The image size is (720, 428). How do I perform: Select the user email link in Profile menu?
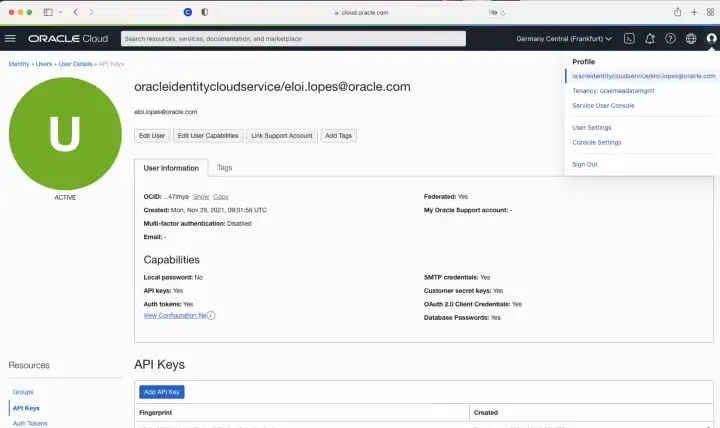coord(644,76)
